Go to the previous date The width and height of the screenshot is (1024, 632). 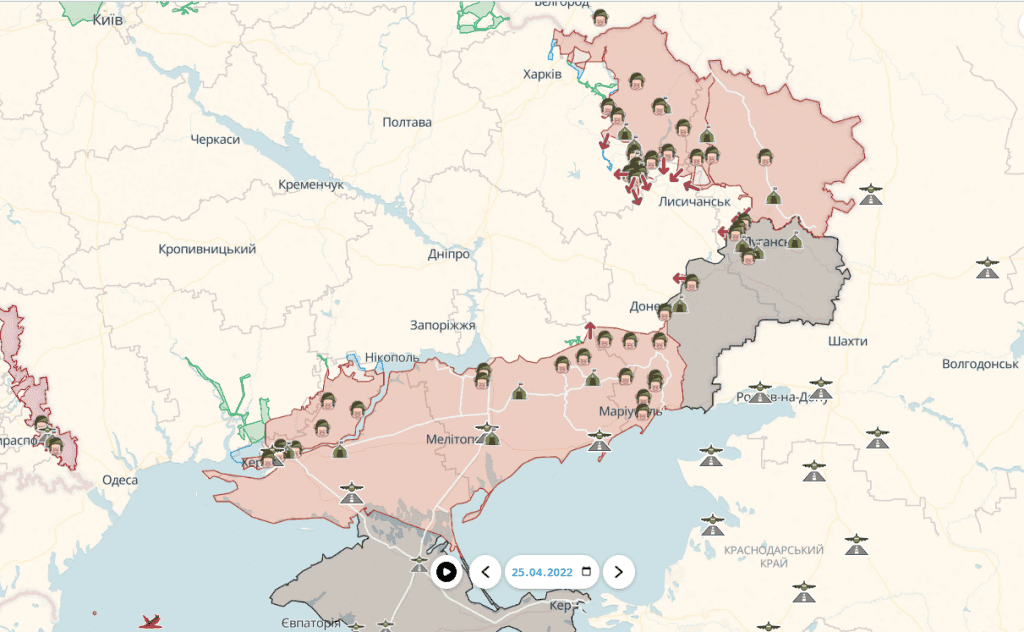(485, 572)
